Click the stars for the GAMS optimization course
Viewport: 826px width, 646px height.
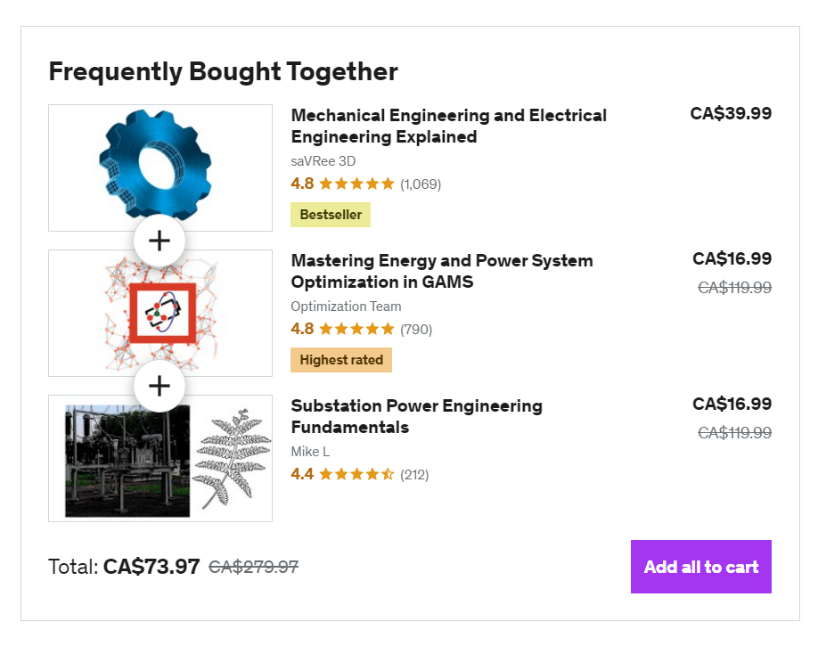(x=357, y=329)
